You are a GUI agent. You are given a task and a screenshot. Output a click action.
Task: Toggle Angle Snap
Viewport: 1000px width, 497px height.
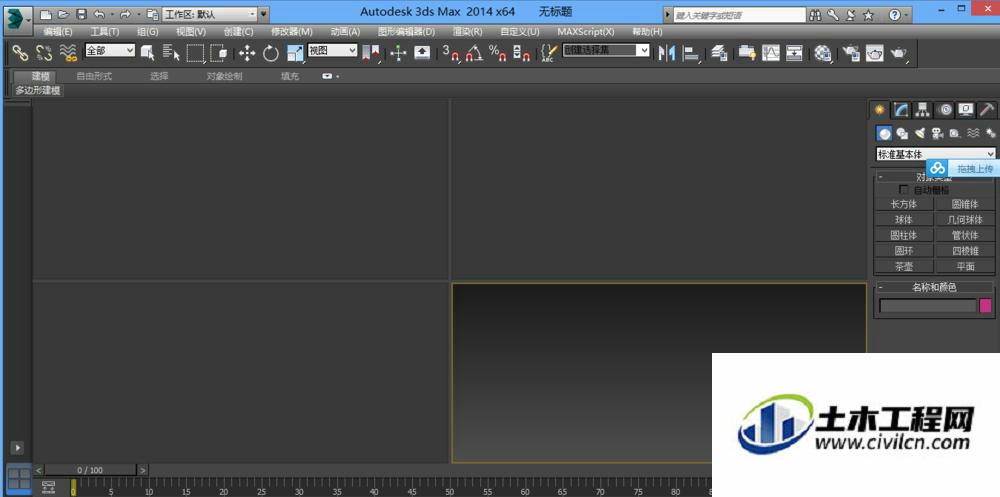click(474, 54)
